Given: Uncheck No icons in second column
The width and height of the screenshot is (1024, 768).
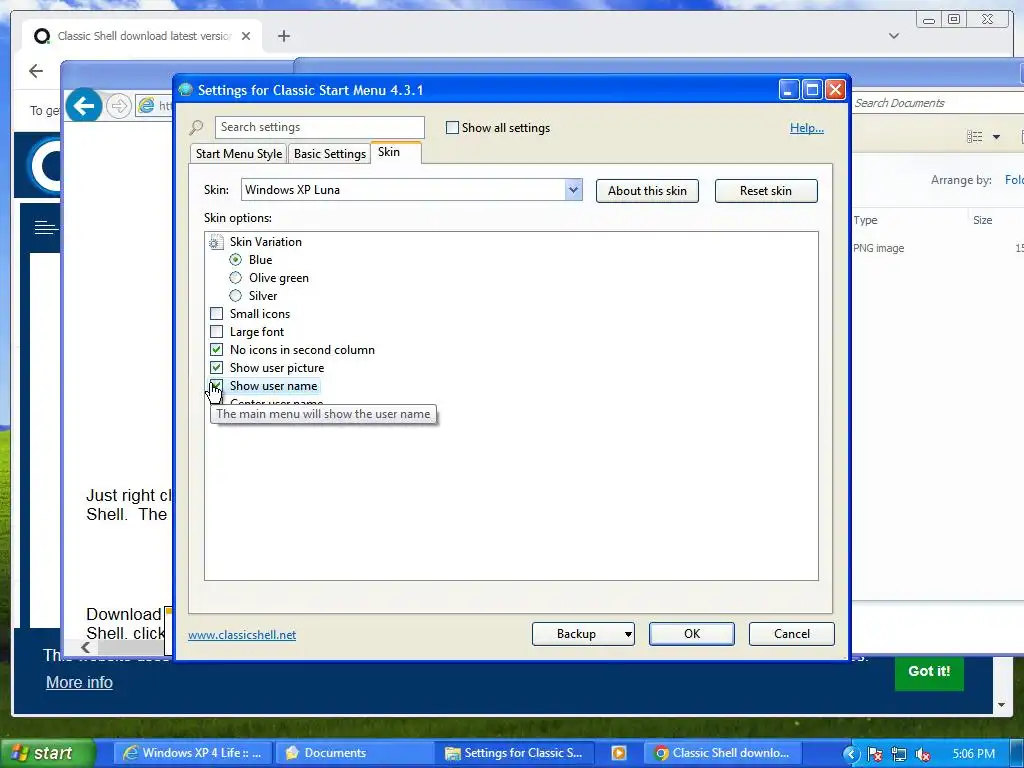Looking at the screenshot, I should click(x=217, y=349).
